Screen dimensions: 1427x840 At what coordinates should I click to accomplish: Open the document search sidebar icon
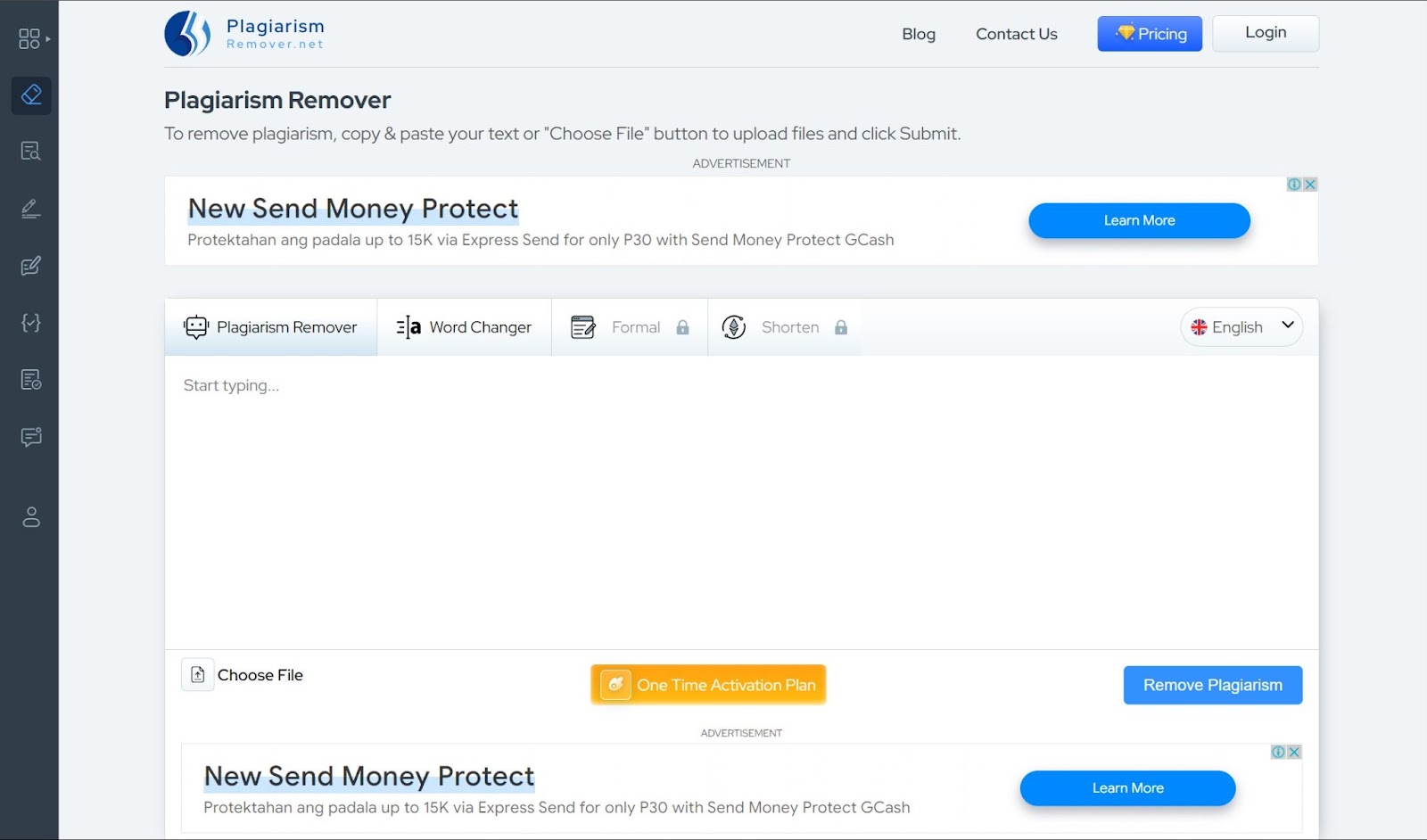[x=31, y=152]
